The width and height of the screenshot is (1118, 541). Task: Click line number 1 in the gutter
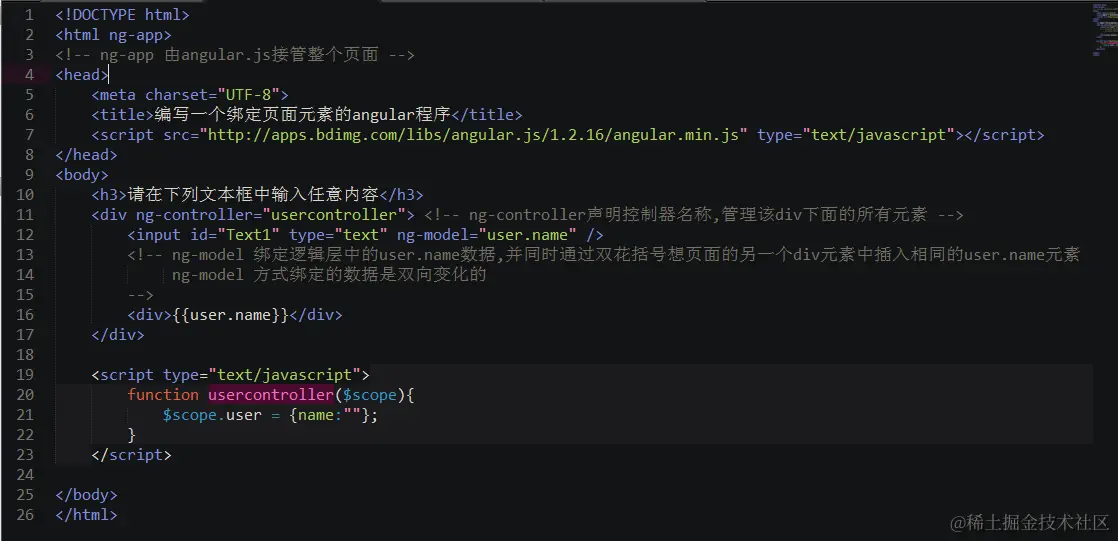tap(29, 14)
